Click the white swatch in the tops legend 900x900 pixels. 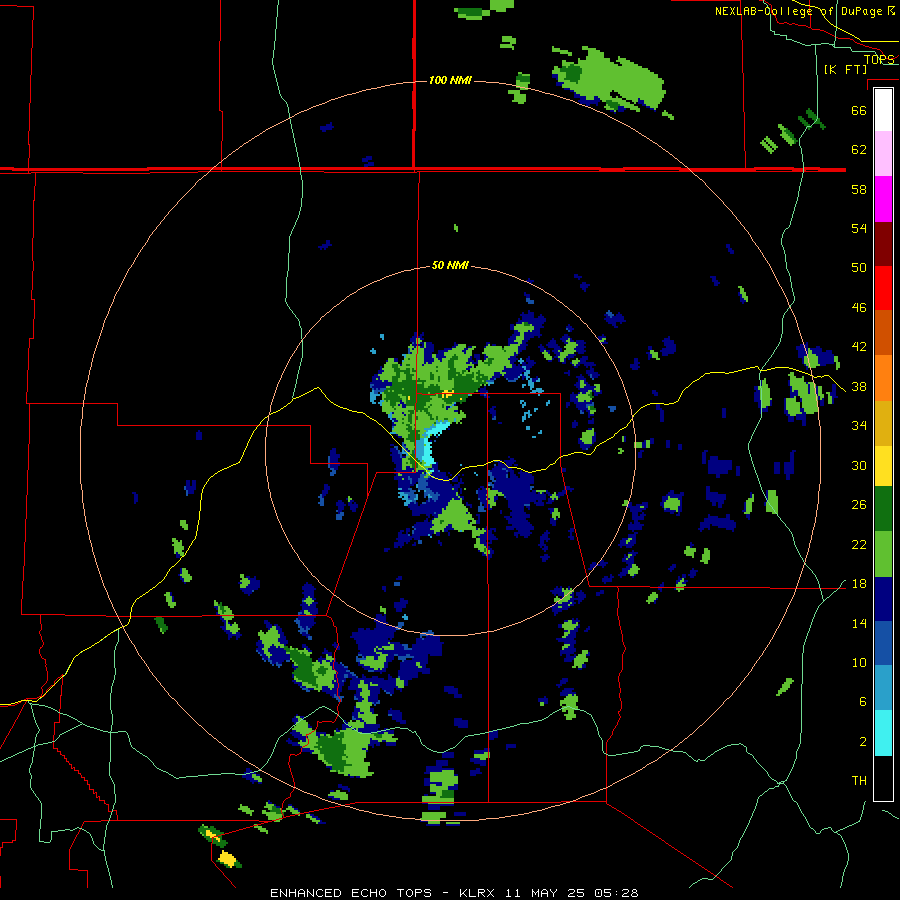(883, 110)
